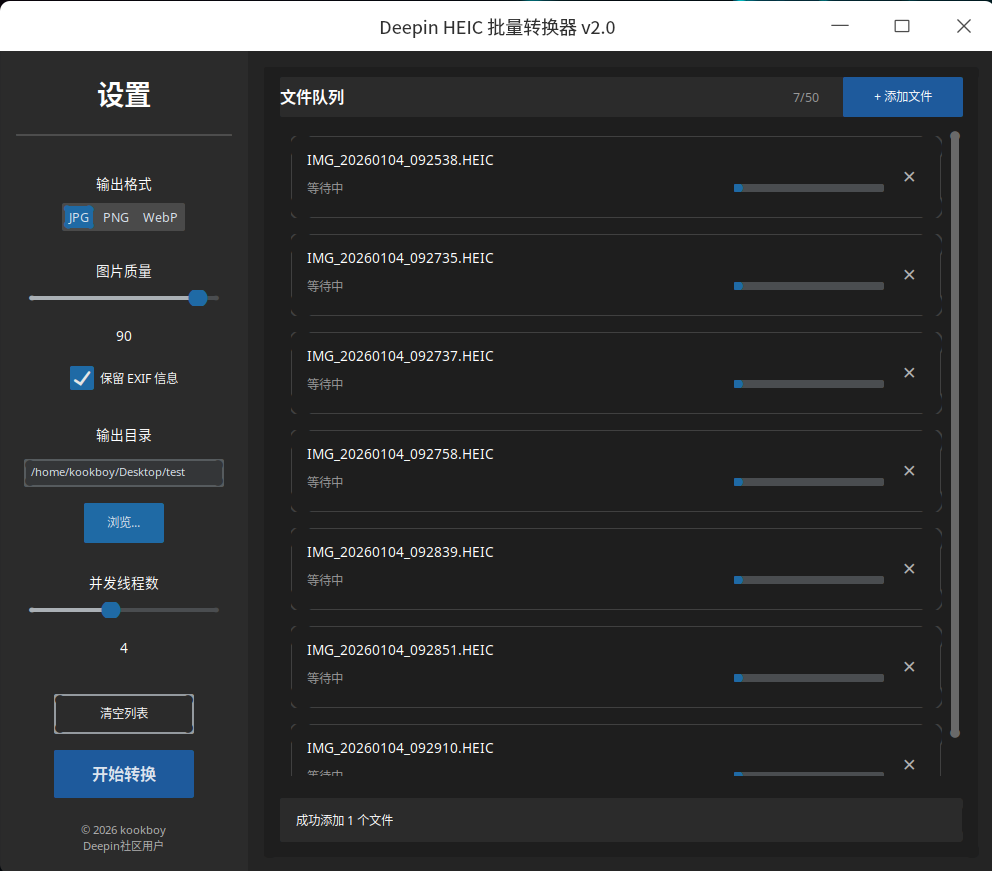
Task: Click the 图片质量 slider handle
Action: coord(198,298)
